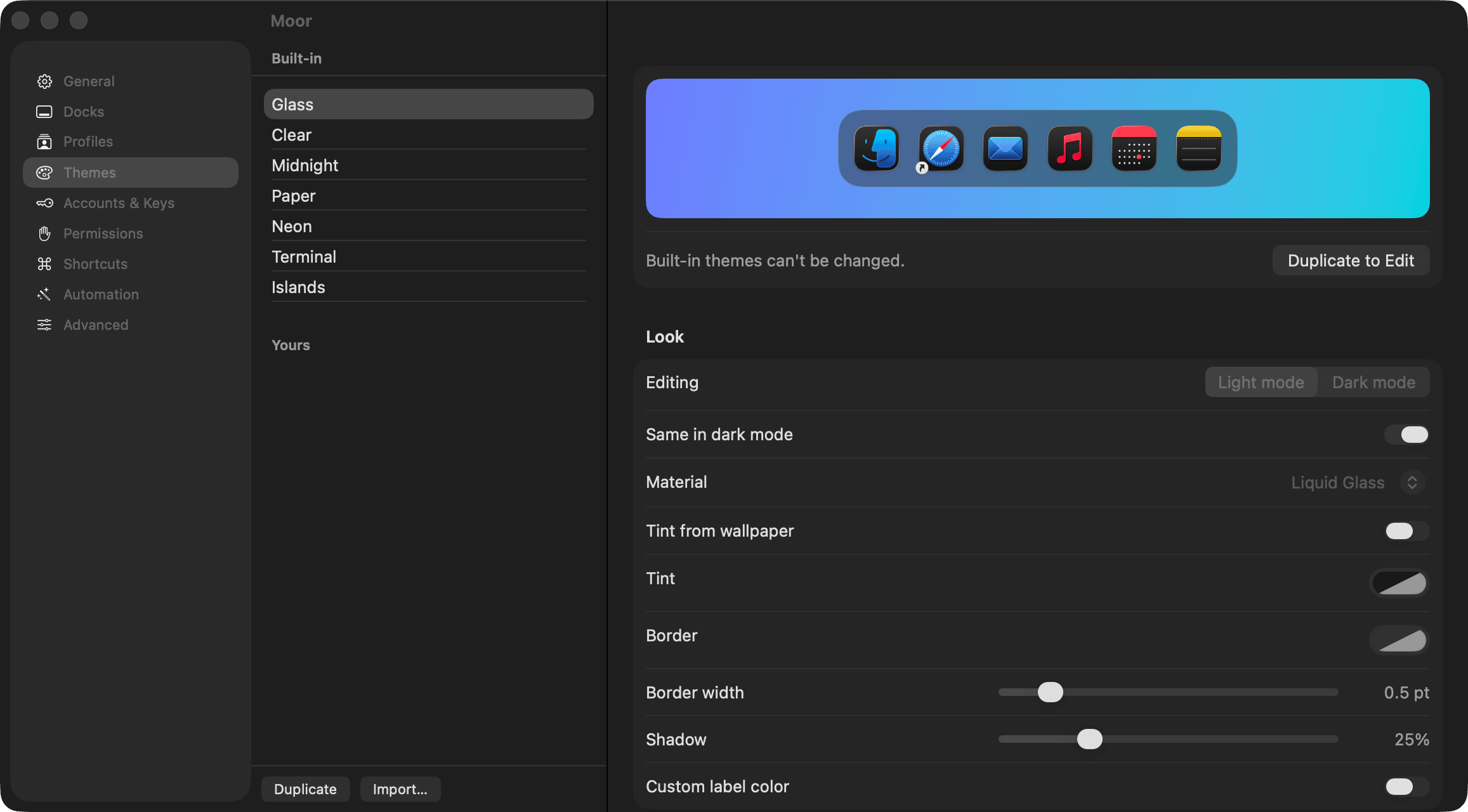The height and width of the screenshot is (812, 1468).
Task: Open Automation settings section
Action: 131,294
